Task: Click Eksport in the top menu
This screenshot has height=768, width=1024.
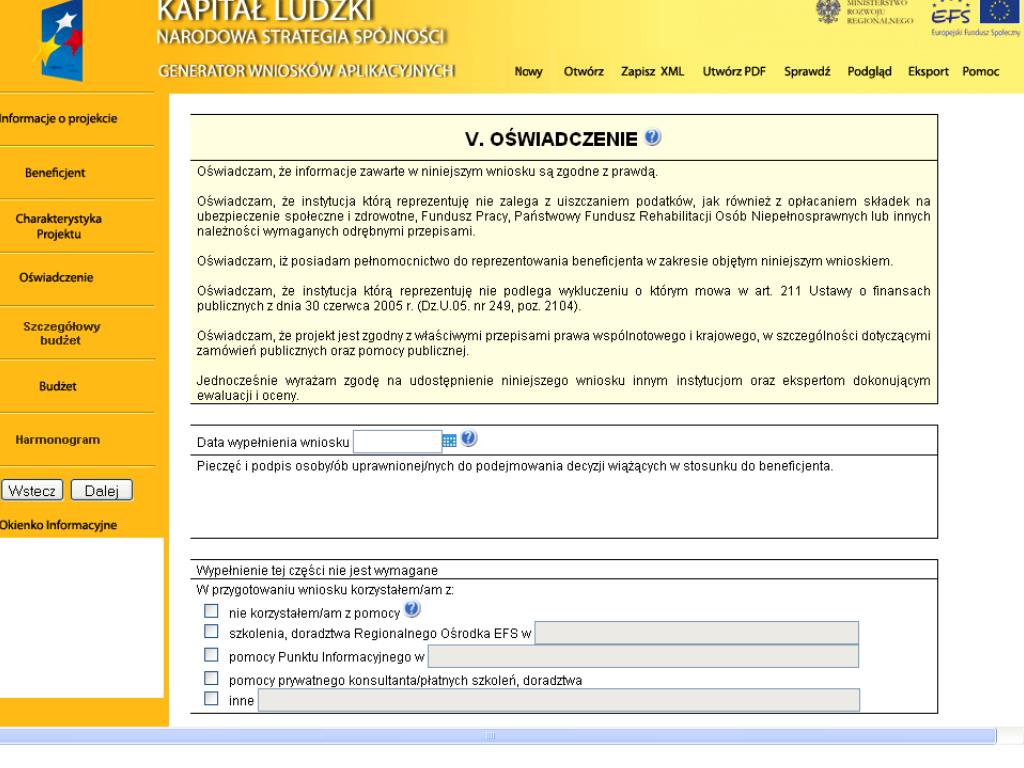Action: point(928,72)
